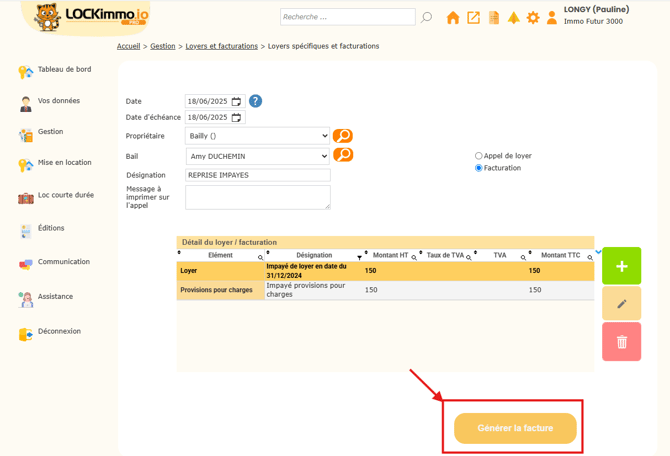Search lease with orange magnifier beside Bail

343,155
